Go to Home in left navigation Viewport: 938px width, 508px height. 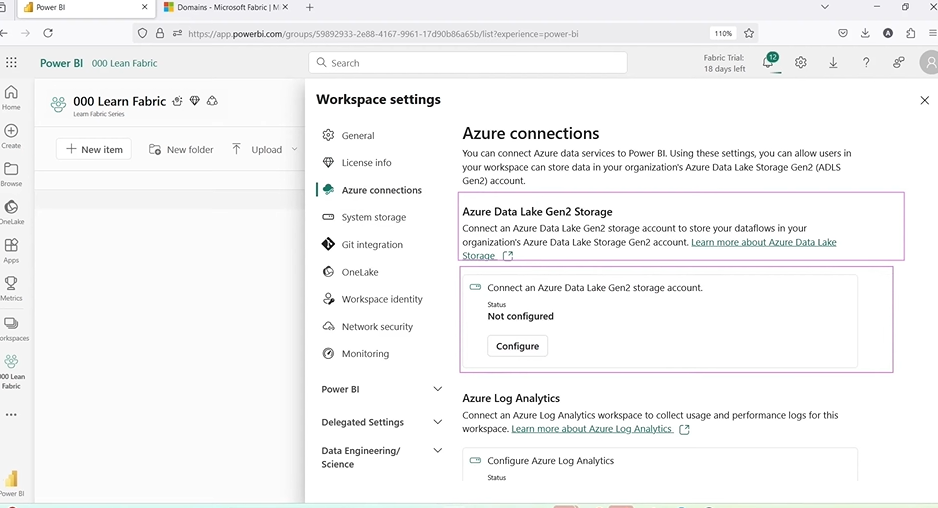(11, 98)
